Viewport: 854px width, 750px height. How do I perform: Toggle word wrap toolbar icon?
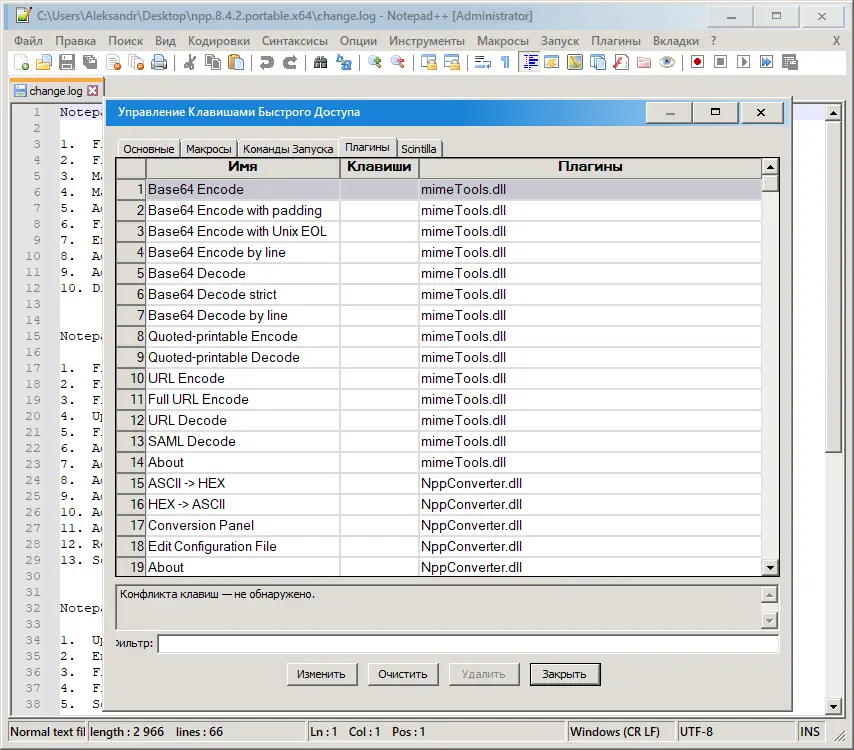483,63
